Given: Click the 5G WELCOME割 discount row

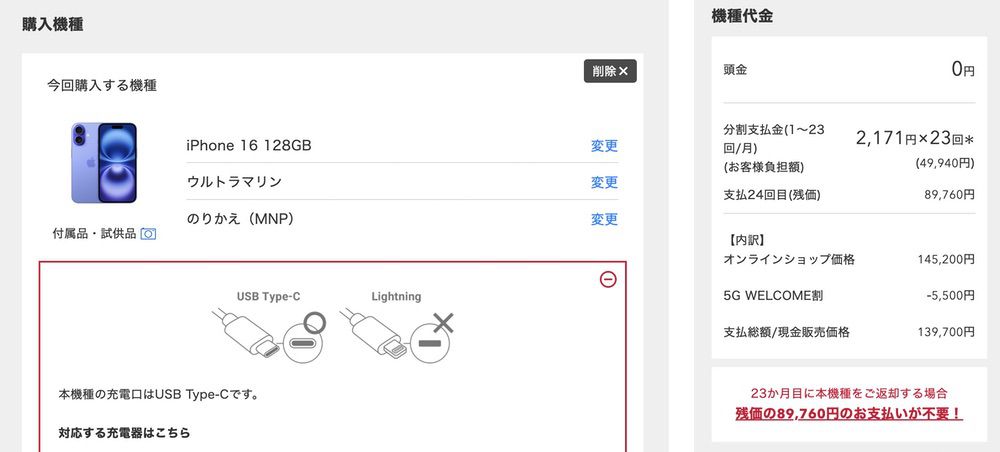Looking at the screenshot, I should click(x=848, y=296).
